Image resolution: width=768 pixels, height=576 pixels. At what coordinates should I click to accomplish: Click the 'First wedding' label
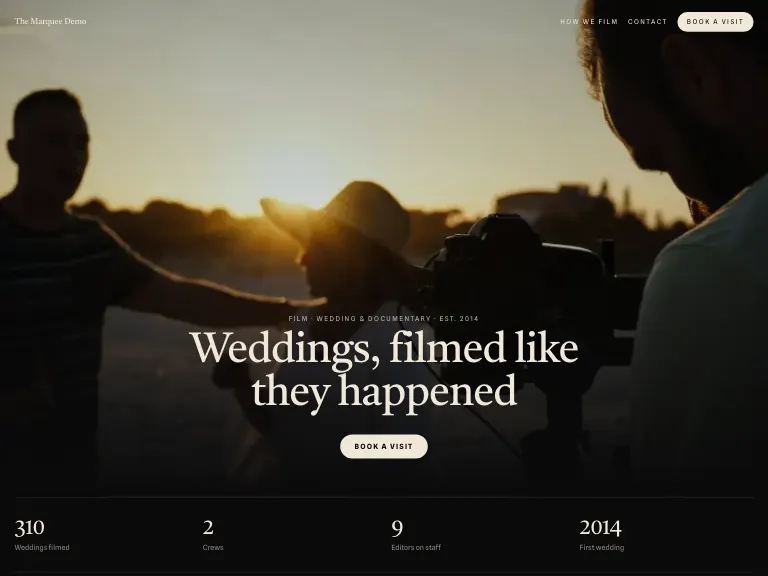pyautogui.click(x=602, y=547)
